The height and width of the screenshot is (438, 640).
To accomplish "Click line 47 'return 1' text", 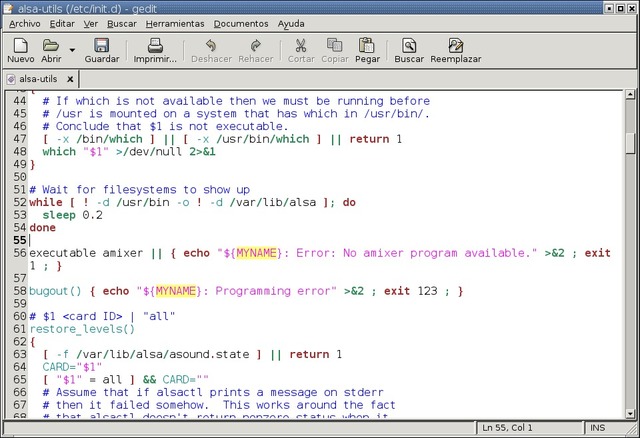I will [x=376, y=139].
